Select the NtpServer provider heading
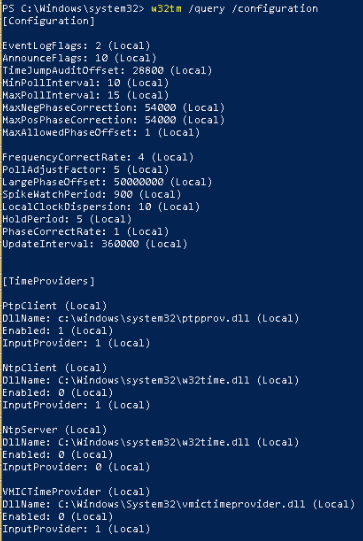Viewport: 363px width, 541px height. (x=55, y=430)
